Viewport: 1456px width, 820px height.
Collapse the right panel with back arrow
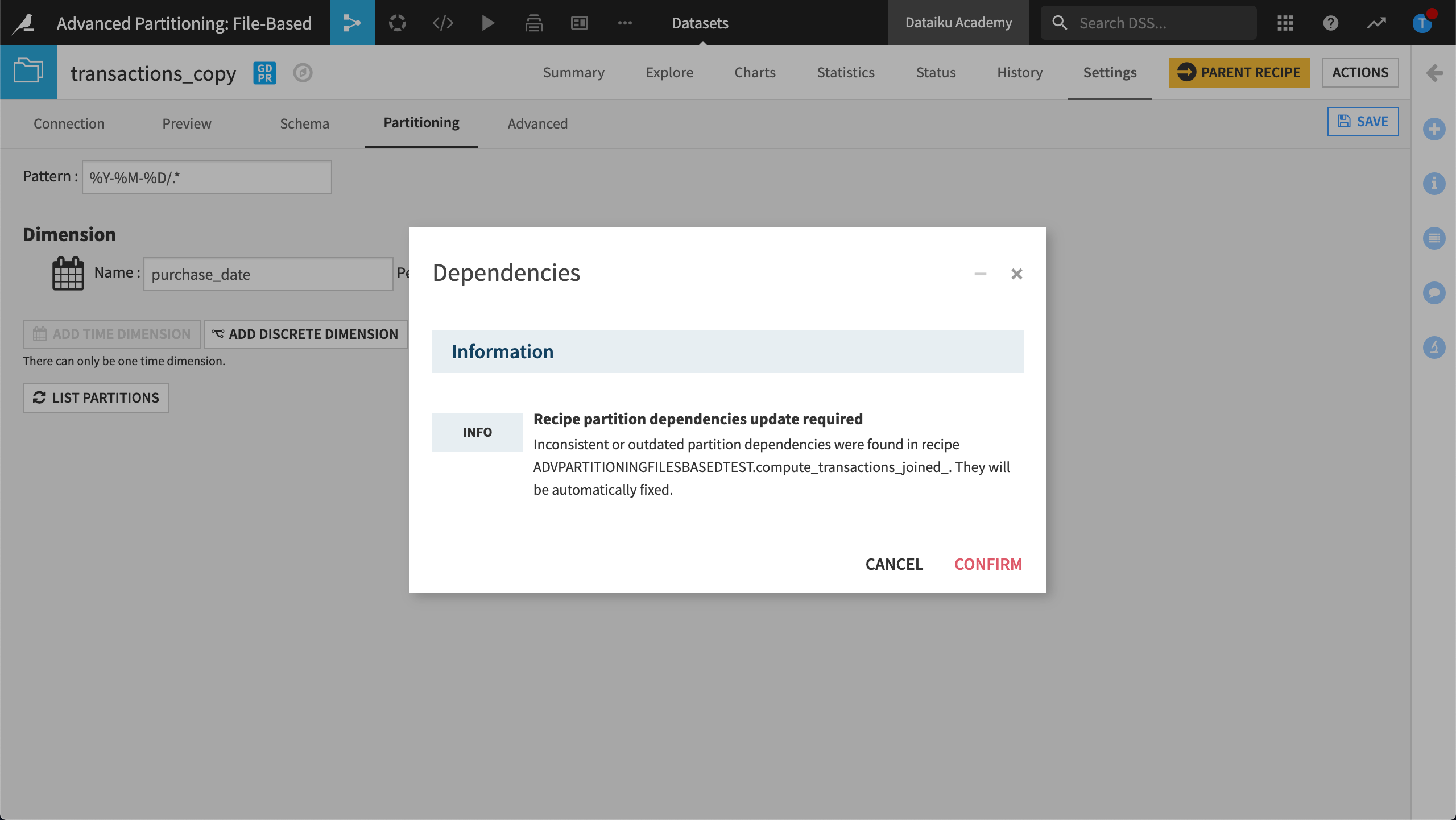[1434, 73]
